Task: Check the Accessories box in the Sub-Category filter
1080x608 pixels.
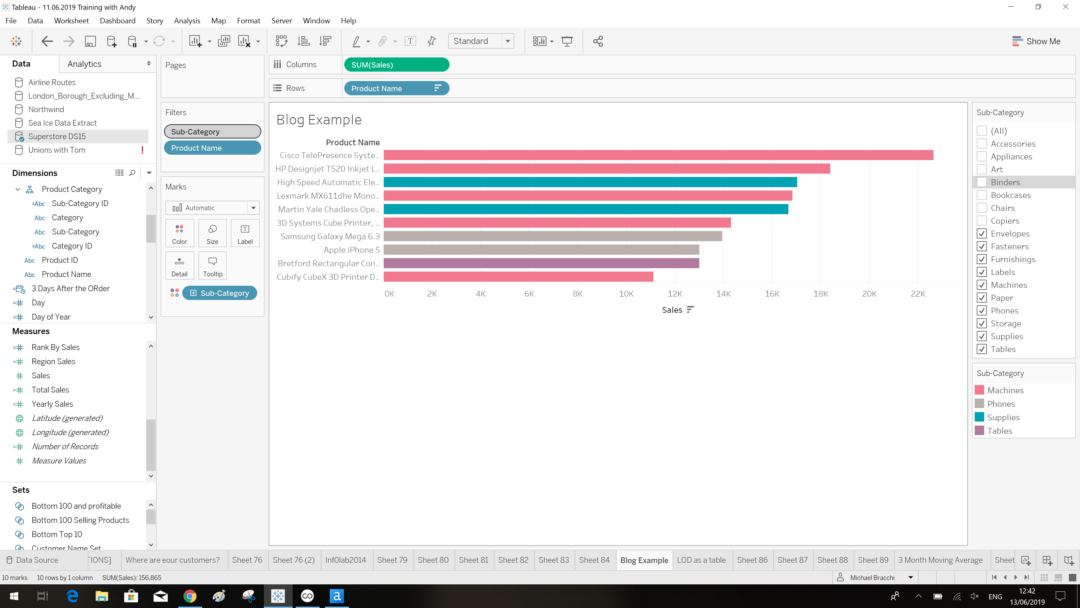Action: [x=981, y=143]
